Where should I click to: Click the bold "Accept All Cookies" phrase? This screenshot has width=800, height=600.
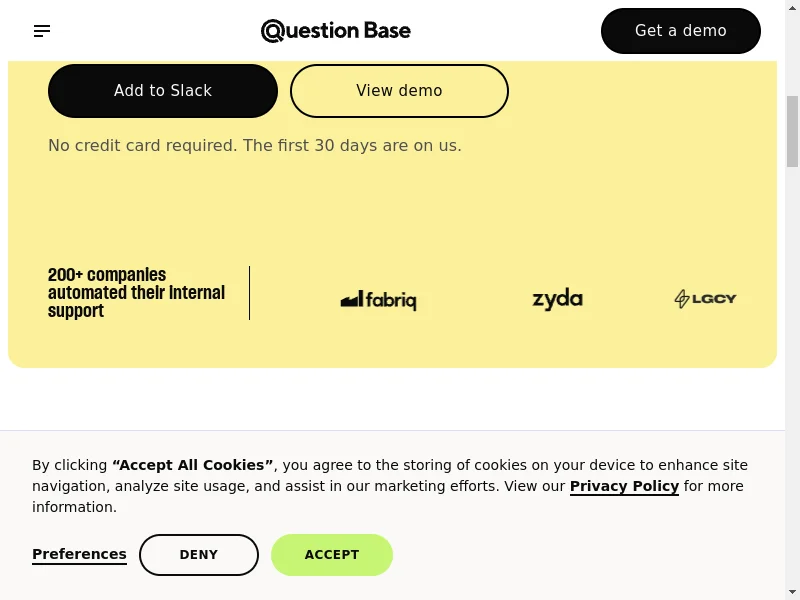(193, 465)
